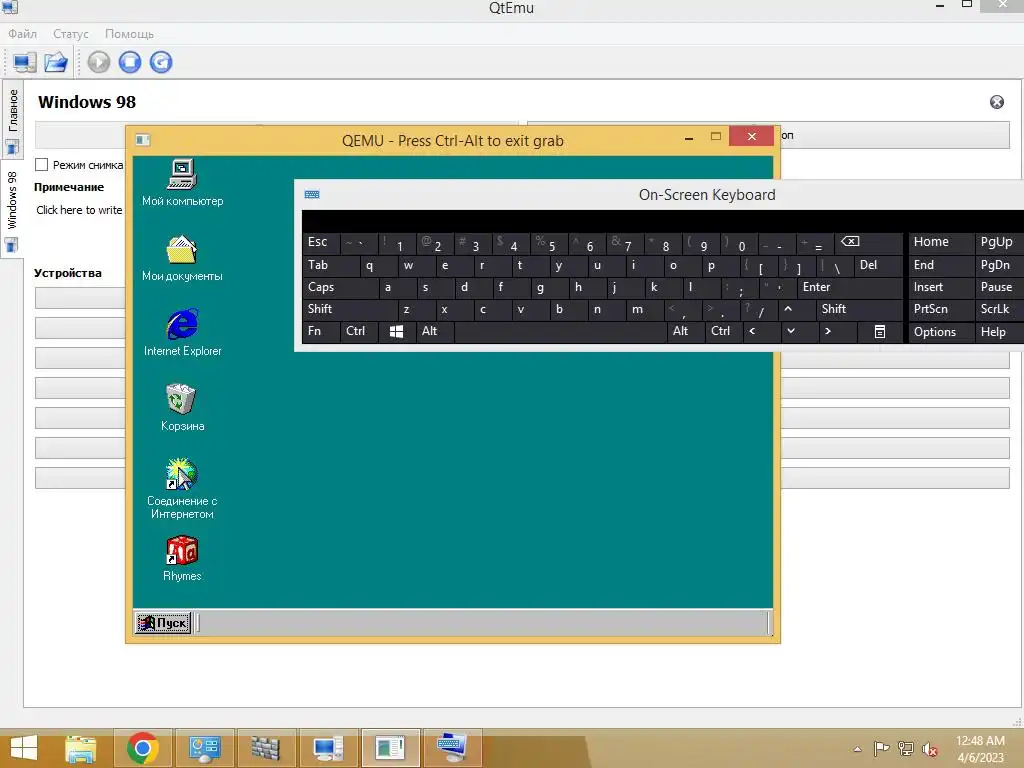This screenshot has width=1024, height=768.
Task: Click the Tab key on On-Screen Keyboard
Action: pos(330,265)
